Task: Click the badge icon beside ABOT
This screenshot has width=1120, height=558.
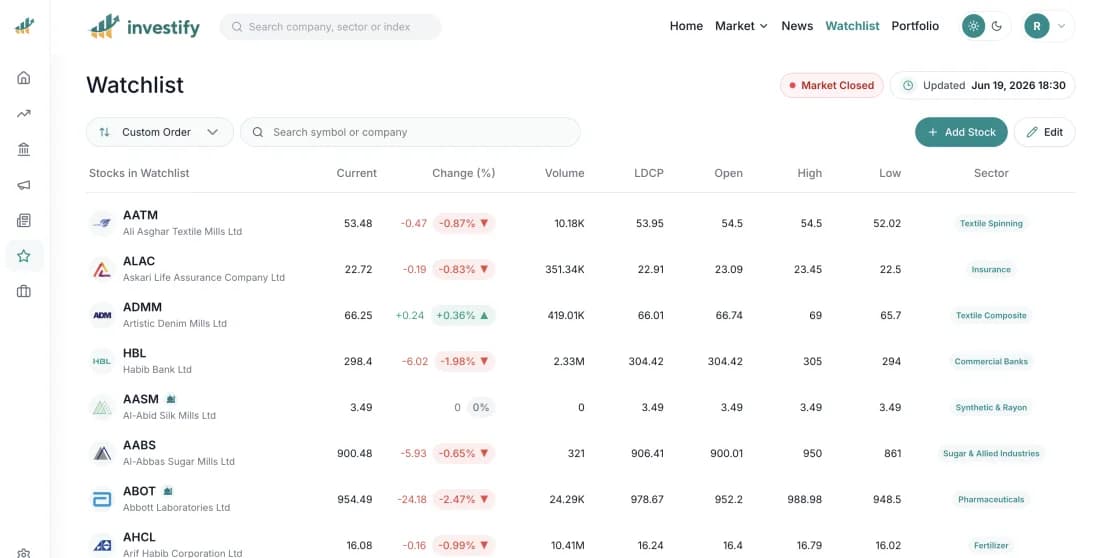Action: 167,491
